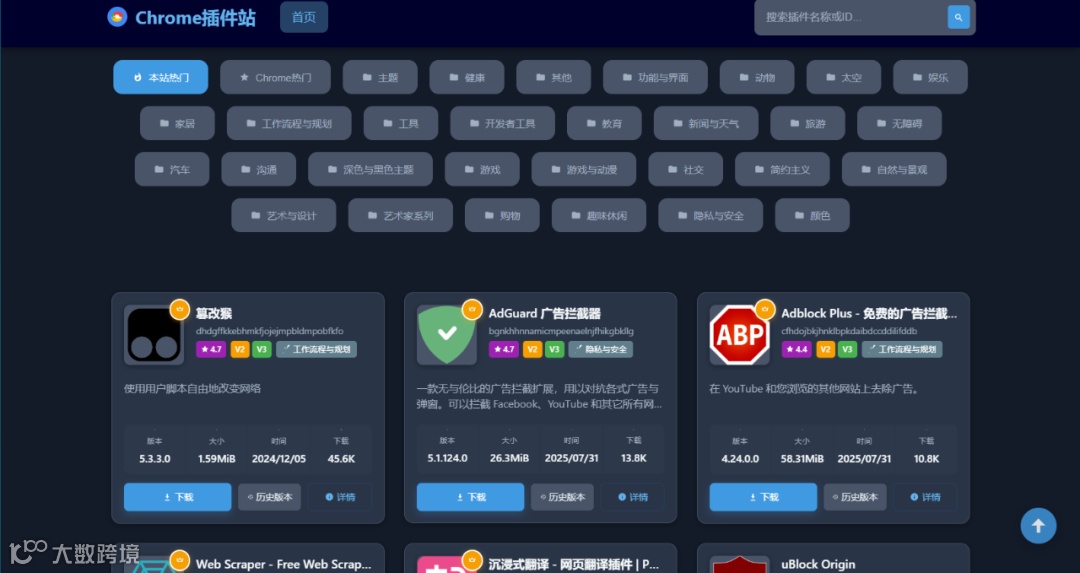Click the 4.7 star rating on 篡改猴
This screenshot has height=573, width=1080.
click(211, 349)
